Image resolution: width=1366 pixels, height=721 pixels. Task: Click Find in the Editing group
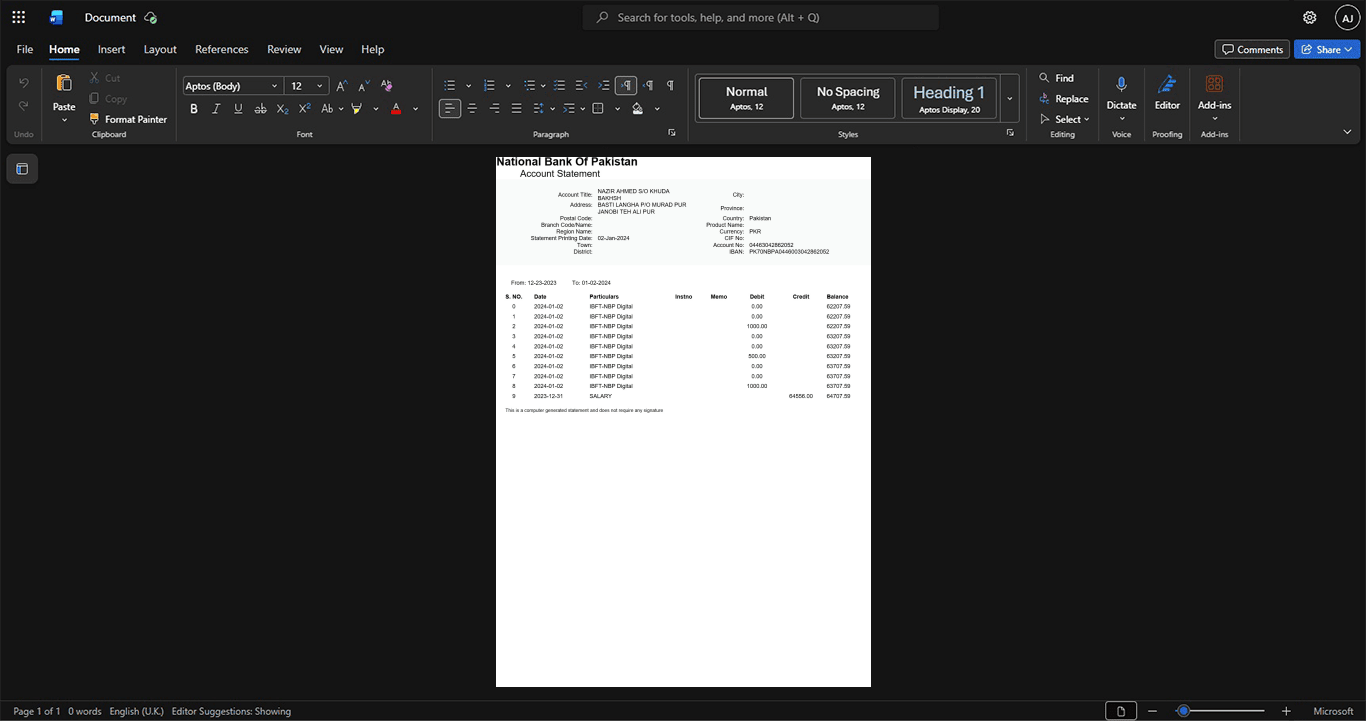[1056, 77]
